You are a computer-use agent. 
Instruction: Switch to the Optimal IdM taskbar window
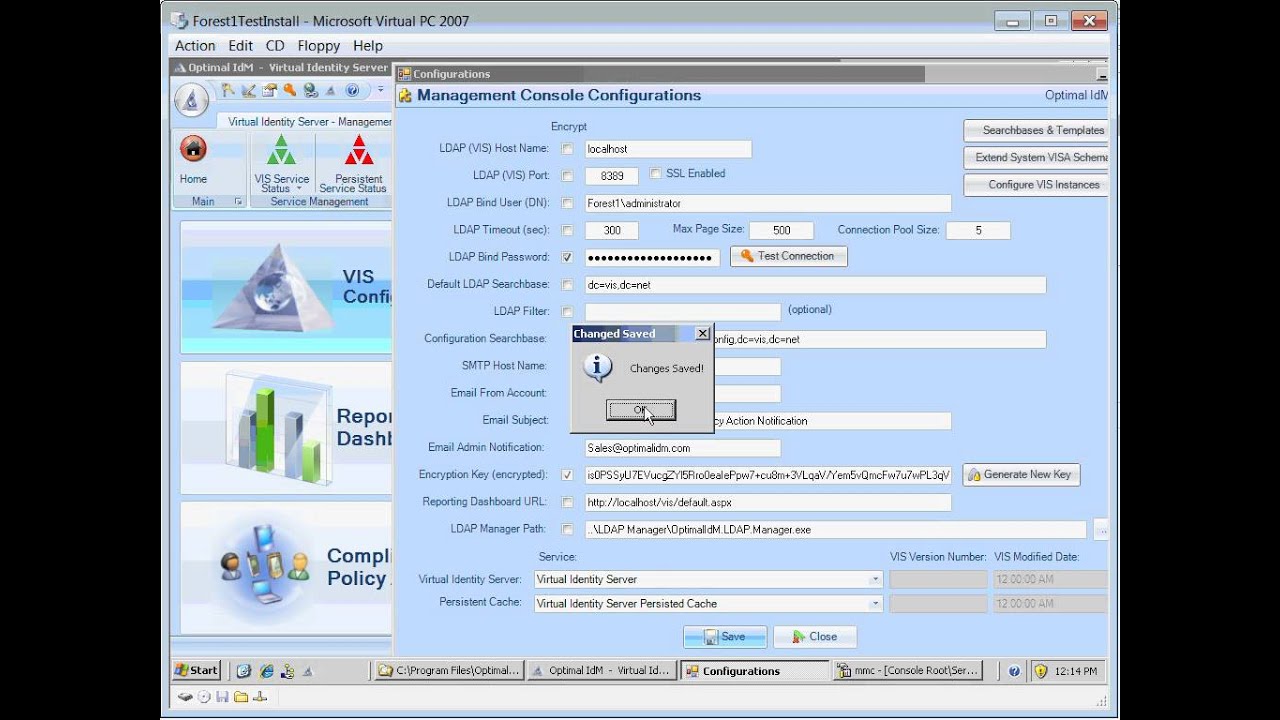(x=600, y=671)
